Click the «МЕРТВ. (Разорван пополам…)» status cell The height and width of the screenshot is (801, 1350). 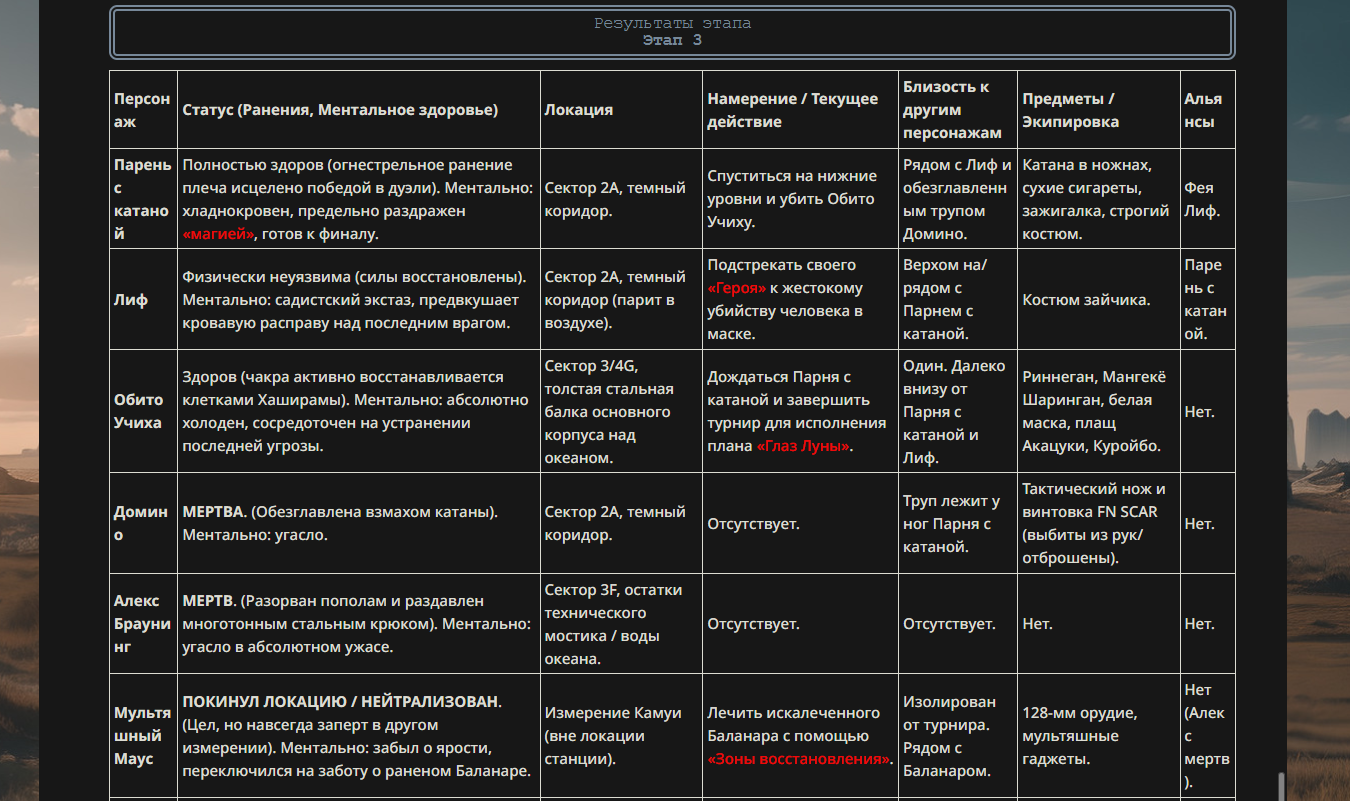[x=359, y=624]
